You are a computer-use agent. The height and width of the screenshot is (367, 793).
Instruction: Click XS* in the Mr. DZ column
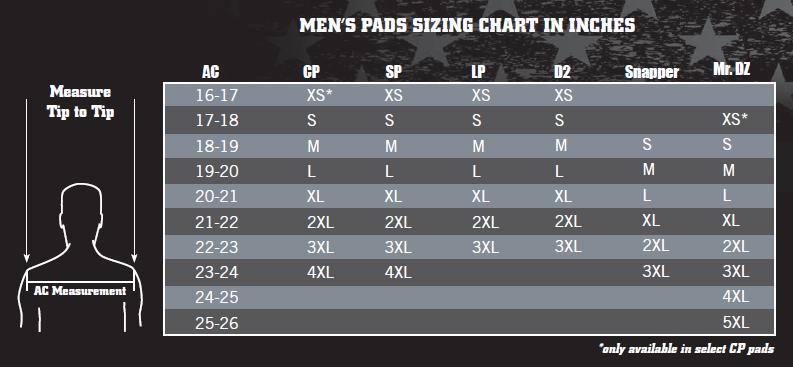(x=735, y=119)
